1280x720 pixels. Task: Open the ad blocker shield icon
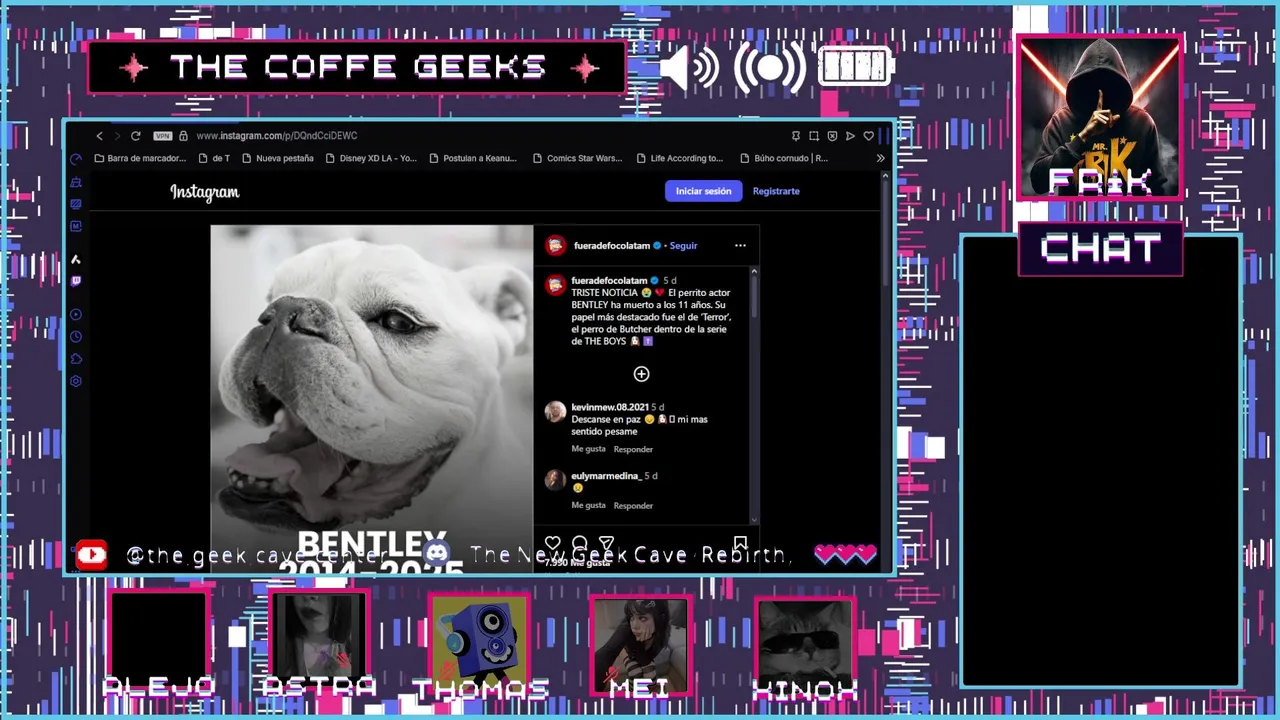coord(832,136)
